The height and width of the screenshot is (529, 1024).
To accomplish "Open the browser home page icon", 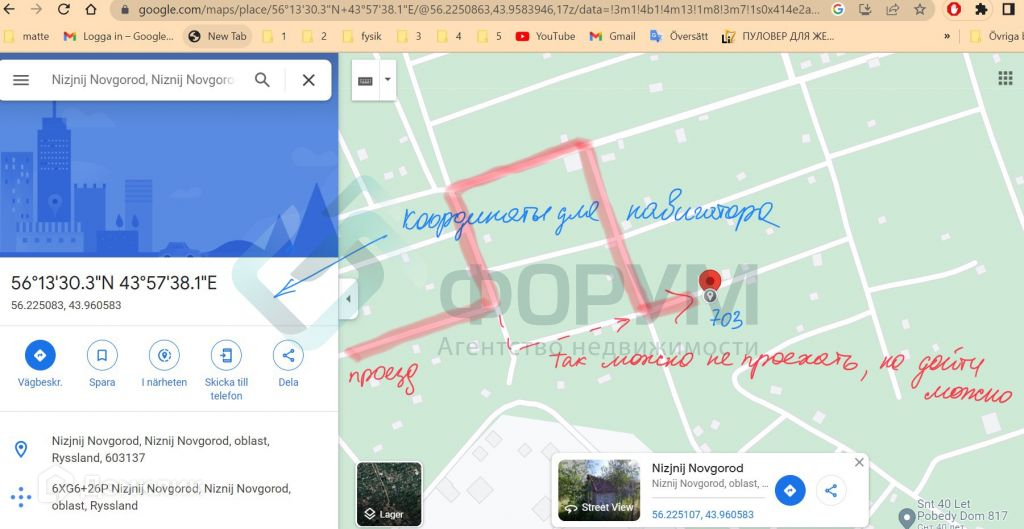I will click(x=90, y=9).
